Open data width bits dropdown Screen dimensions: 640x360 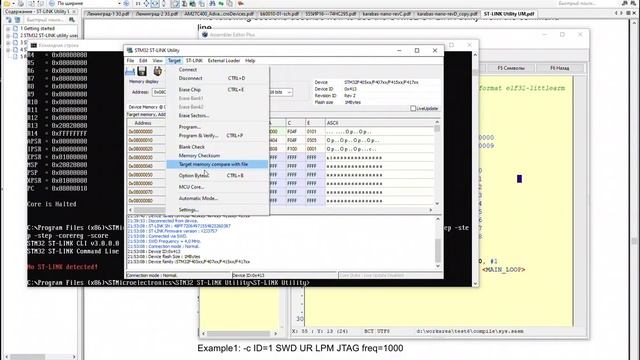pyautogui.click(x=289, y=92)
